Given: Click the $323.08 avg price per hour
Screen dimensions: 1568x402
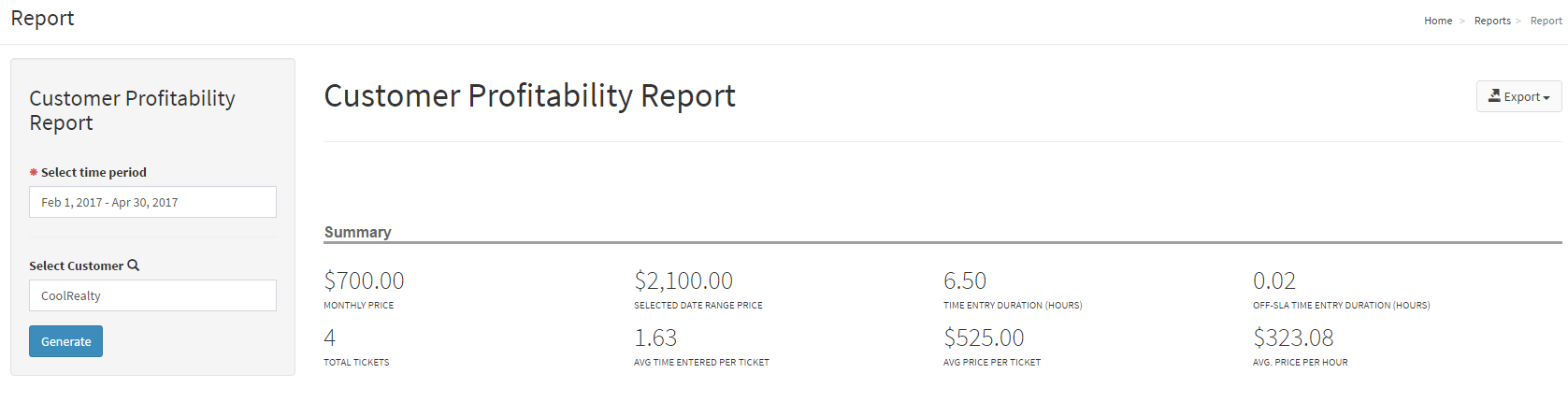Looking at the screenshot, I should coord(1293,337).
